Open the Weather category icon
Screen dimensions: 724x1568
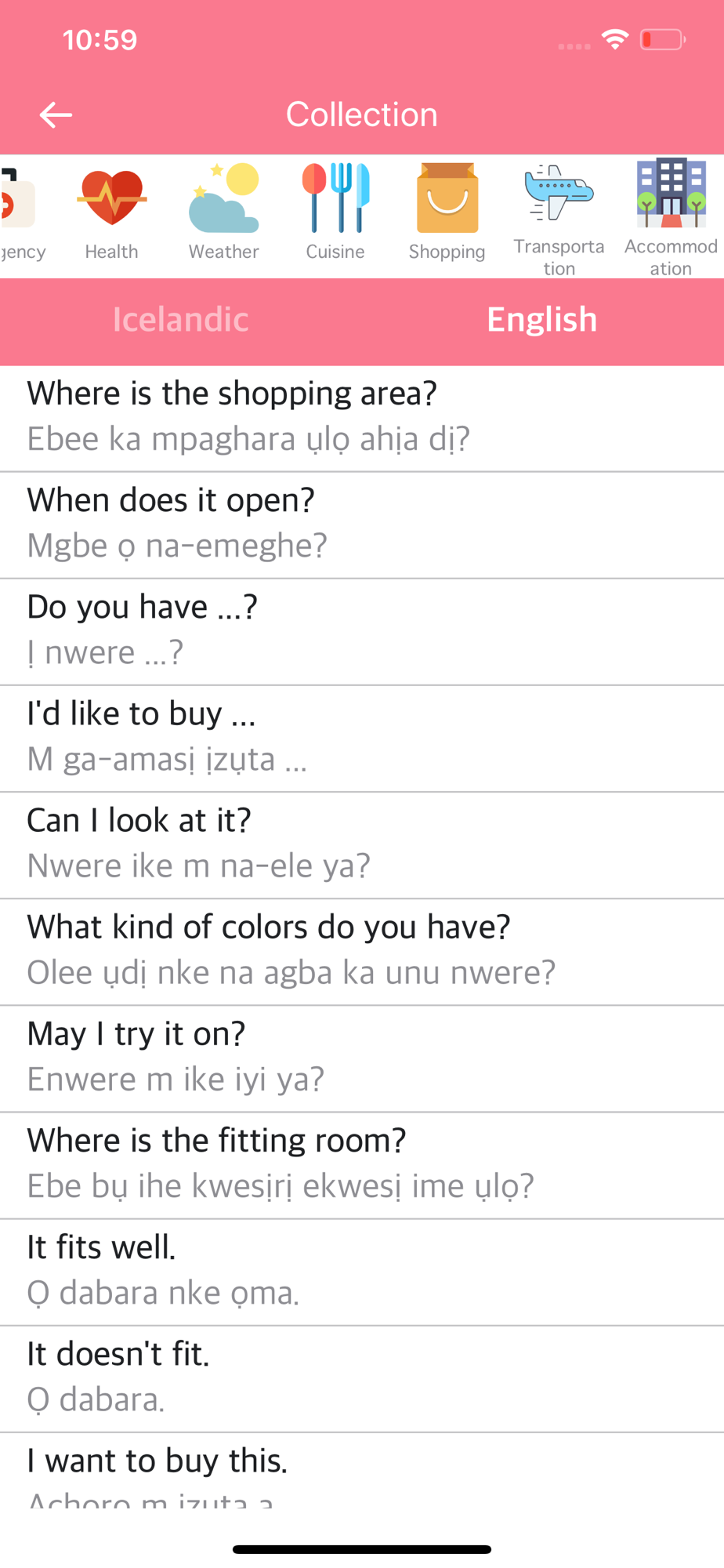pos(224,199)
